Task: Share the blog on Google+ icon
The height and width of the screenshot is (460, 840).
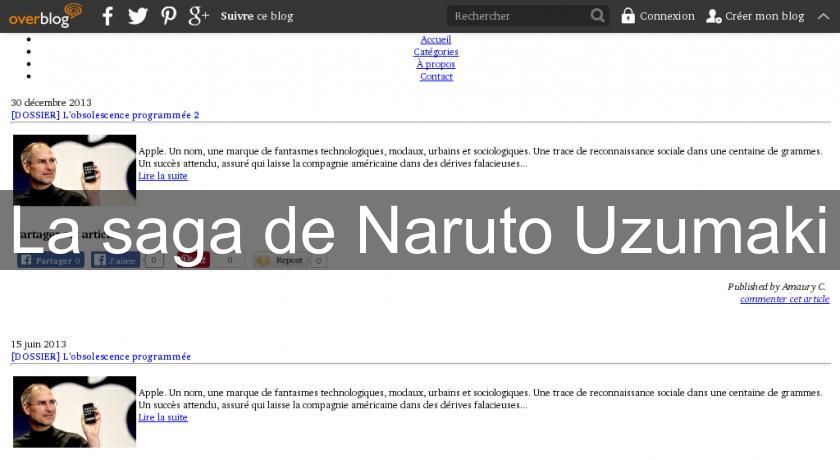Action: (x=198, y=16)
